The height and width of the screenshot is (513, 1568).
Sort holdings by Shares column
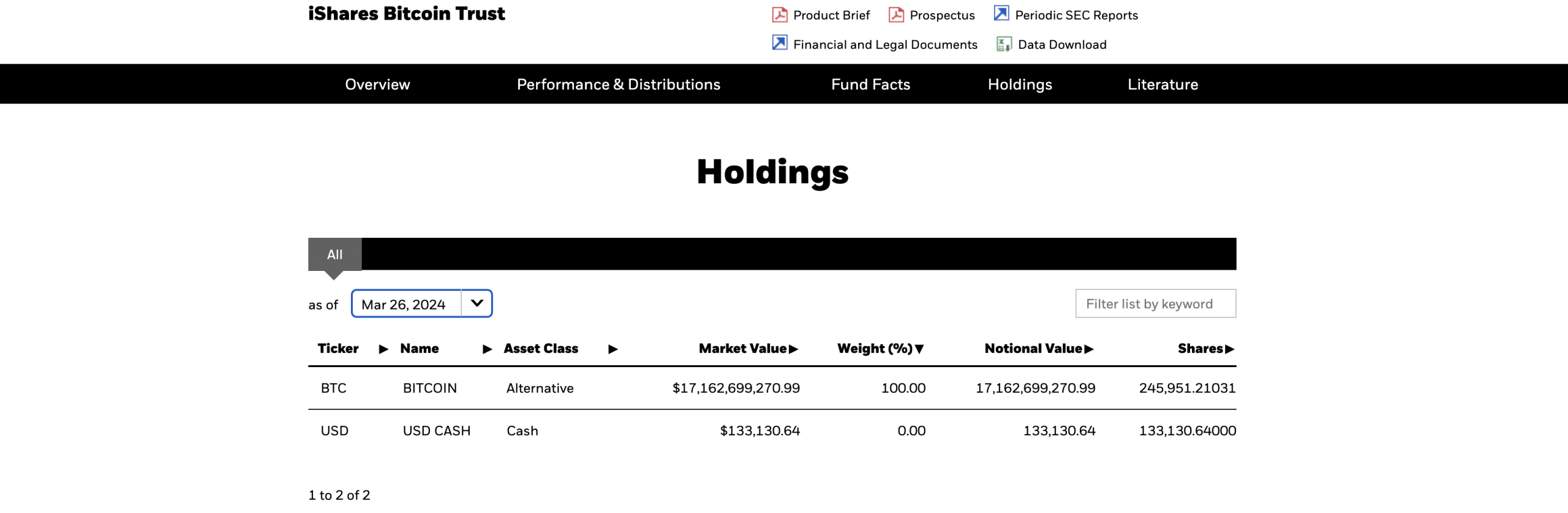[x=1205, y=348]
